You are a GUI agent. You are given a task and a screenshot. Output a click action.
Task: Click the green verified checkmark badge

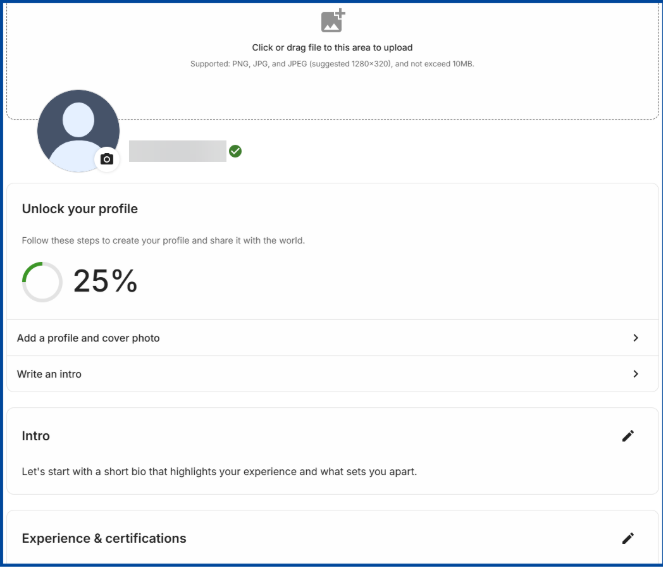click(235, 151)
